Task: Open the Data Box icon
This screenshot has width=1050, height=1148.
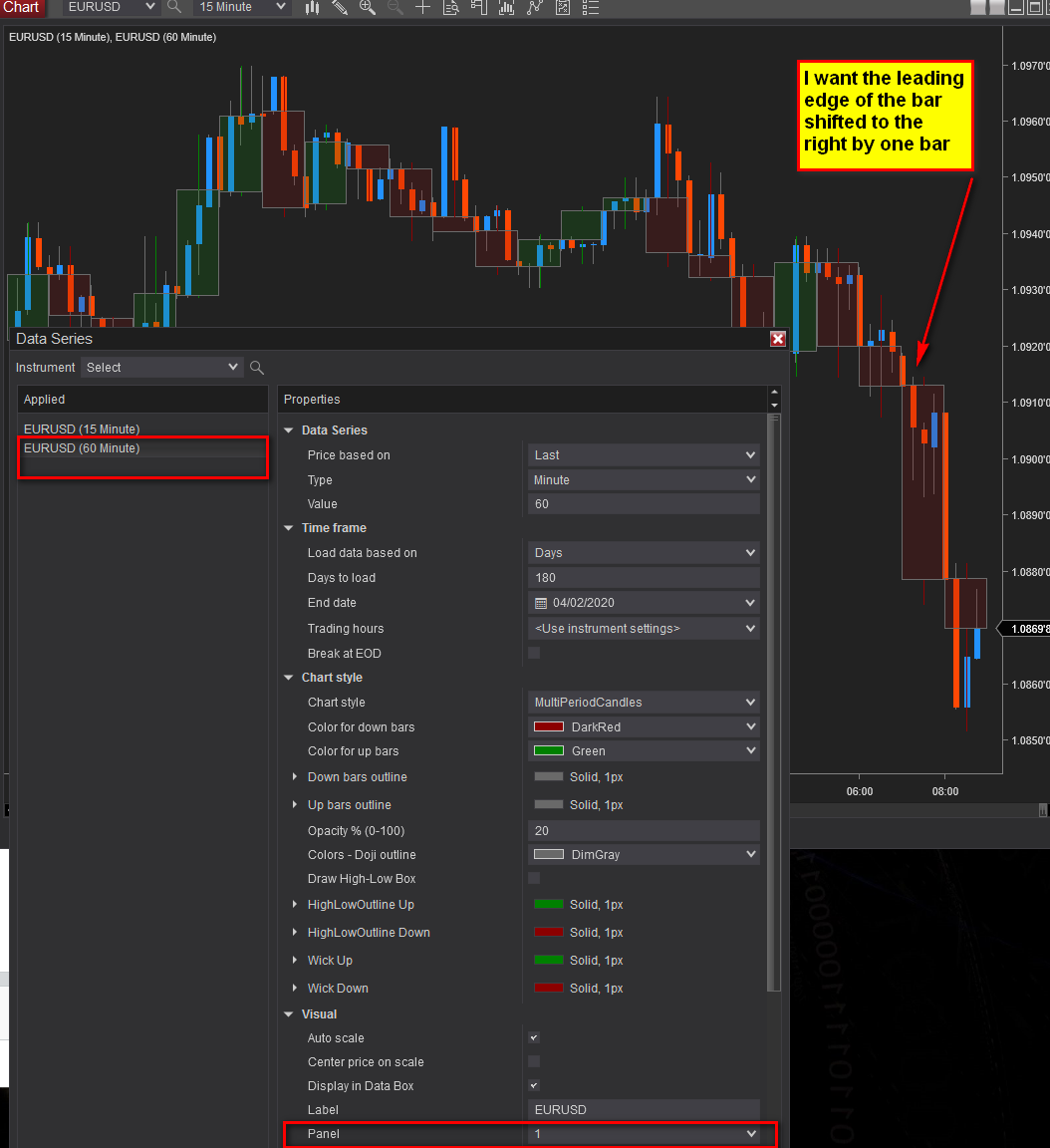Action: click(x=450, y=7)
